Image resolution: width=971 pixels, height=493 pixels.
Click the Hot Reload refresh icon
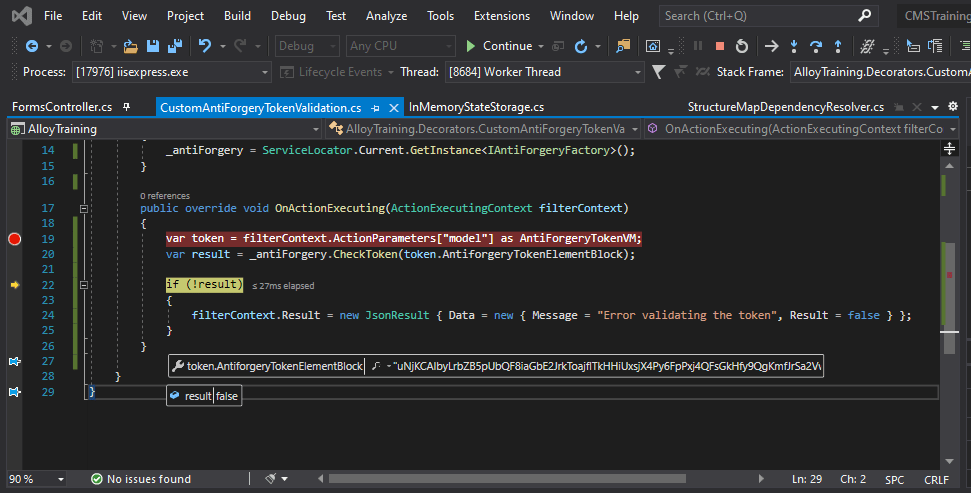(581, 46)
